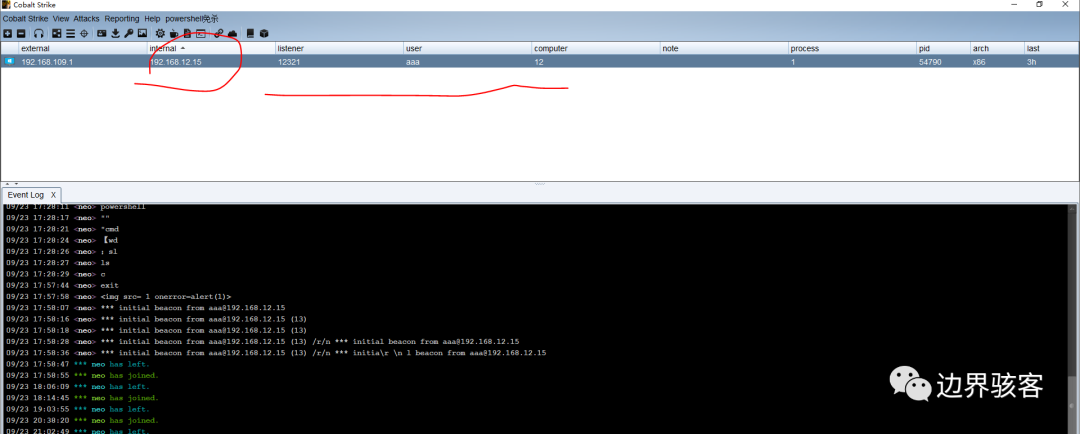This screenshot has width=1080, height=434.
Task: Switch to Pivot Graph view icon
Action: pos(56,33)
